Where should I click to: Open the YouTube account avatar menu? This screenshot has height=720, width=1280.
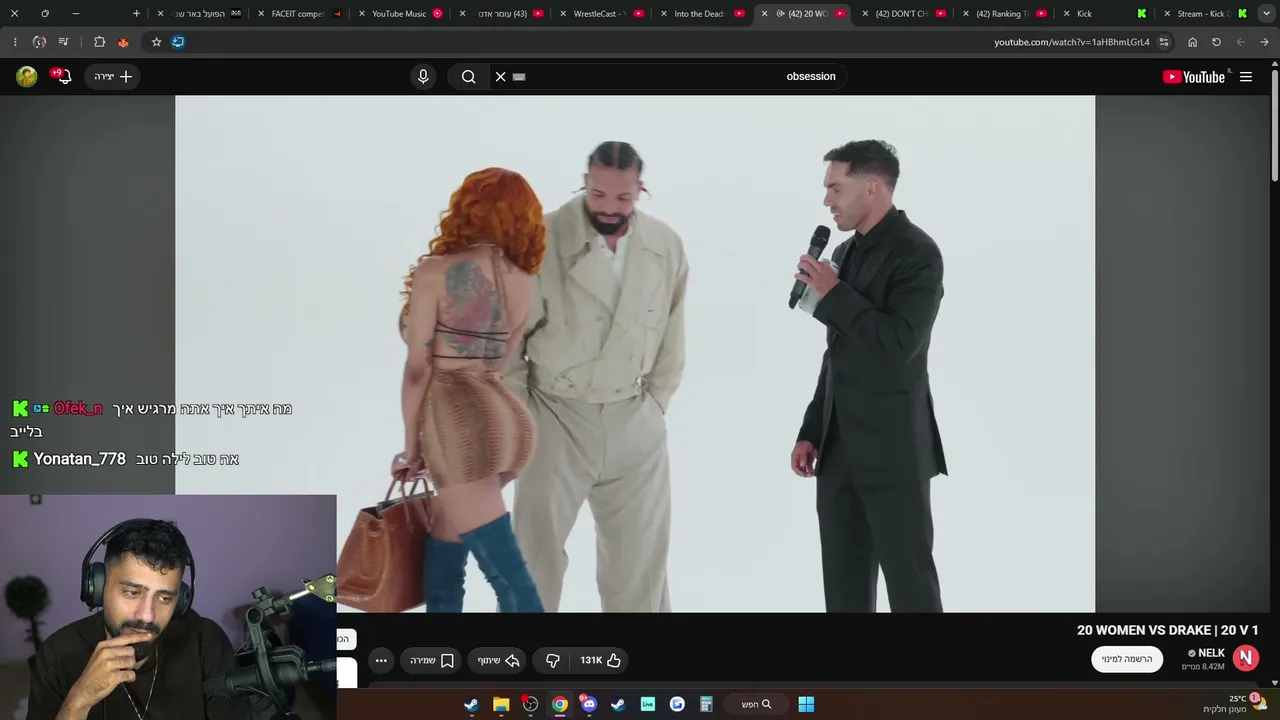coord(27,77)
